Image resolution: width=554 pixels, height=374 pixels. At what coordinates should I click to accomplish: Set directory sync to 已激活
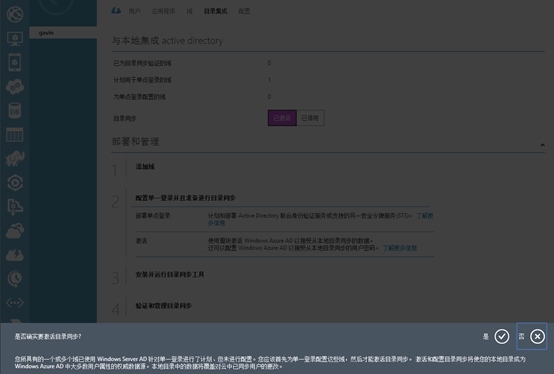click(x=282, y=118)
